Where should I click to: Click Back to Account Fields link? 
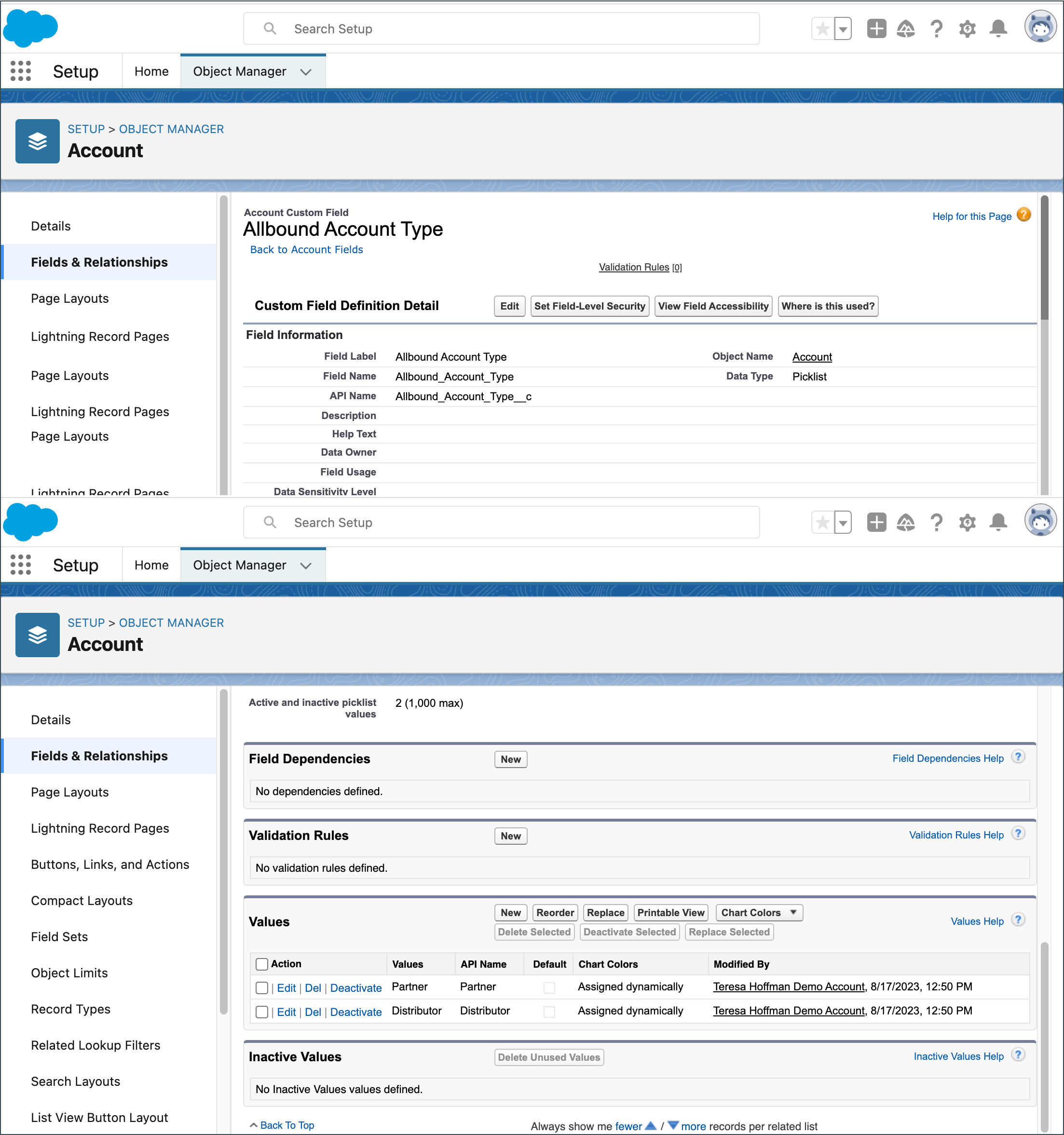[x=306, y=249]
